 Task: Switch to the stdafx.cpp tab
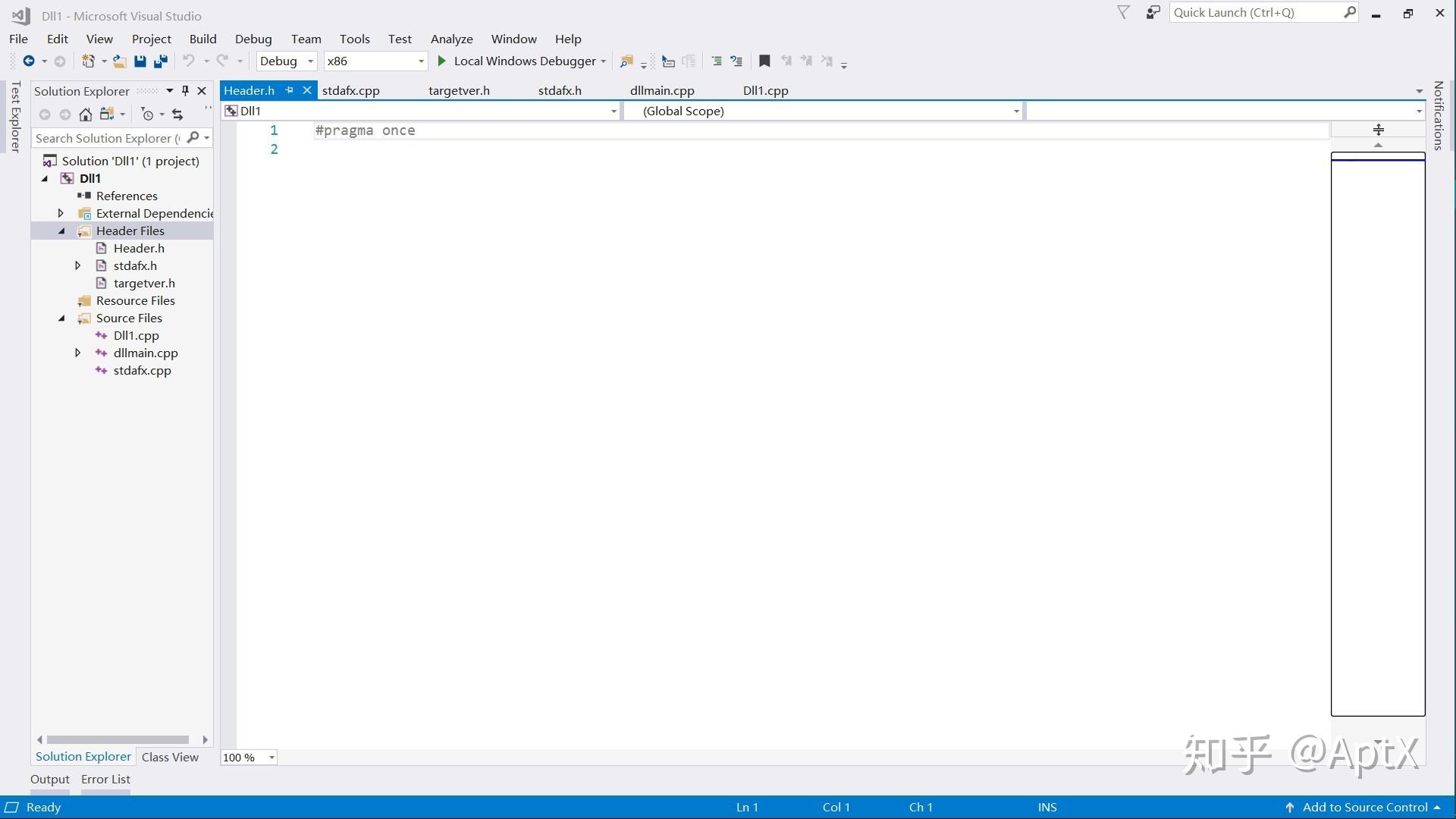click(x=350, y=90)
